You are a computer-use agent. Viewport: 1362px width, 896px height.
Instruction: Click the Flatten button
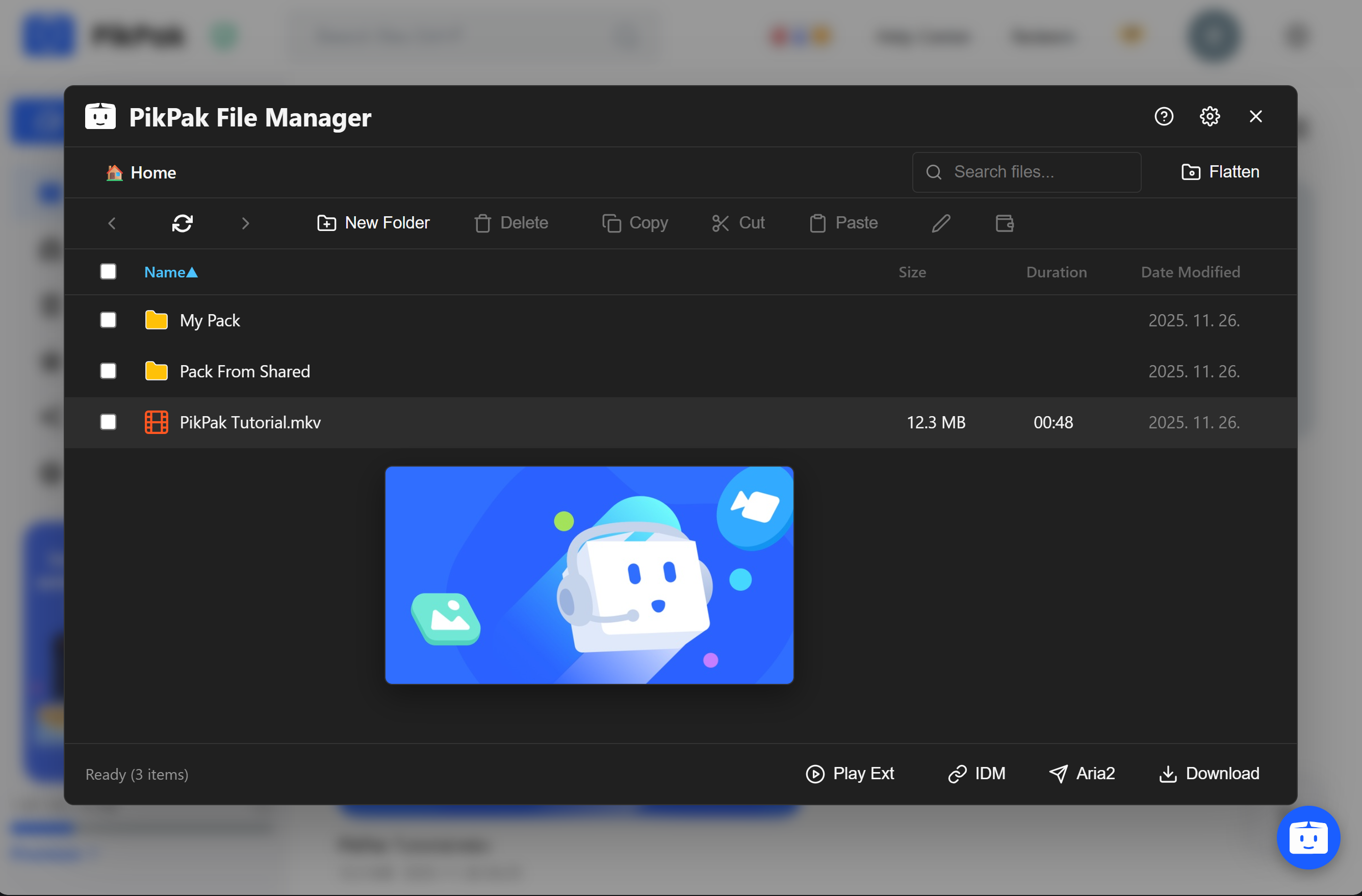[1220, 172]
